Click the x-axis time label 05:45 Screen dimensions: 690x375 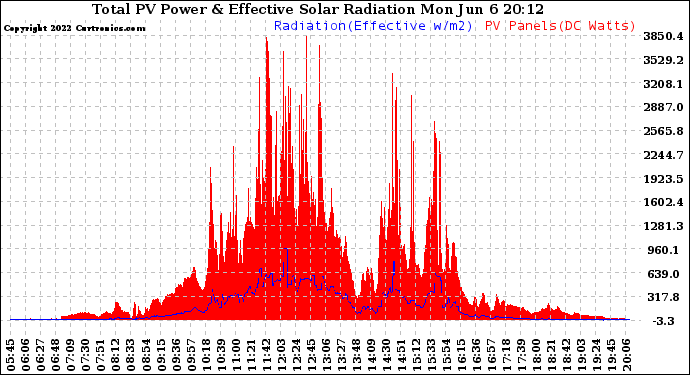coord(11,355)
